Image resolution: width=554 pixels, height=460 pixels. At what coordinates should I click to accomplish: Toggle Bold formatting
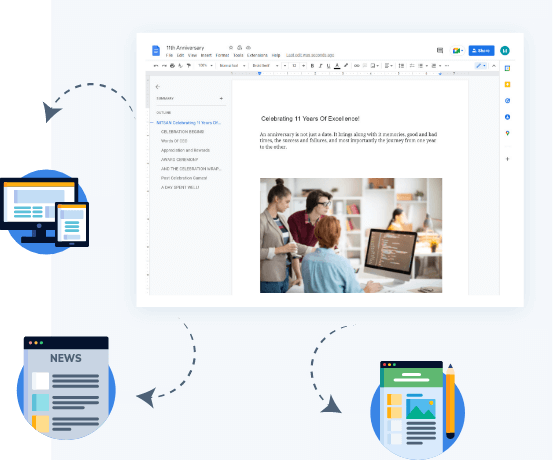click(312, 66)
